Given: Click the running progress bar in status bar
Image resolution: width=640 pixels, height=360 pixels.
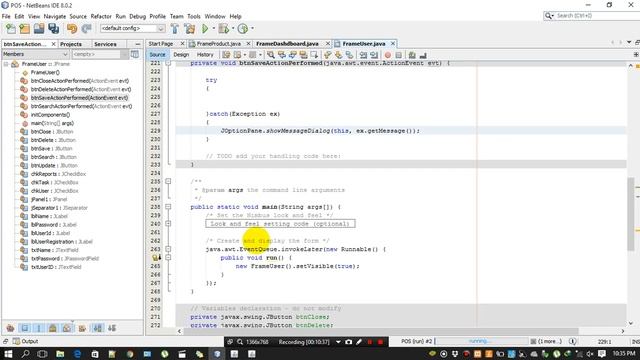Looking at the screenshot, I should coord(481,341).
